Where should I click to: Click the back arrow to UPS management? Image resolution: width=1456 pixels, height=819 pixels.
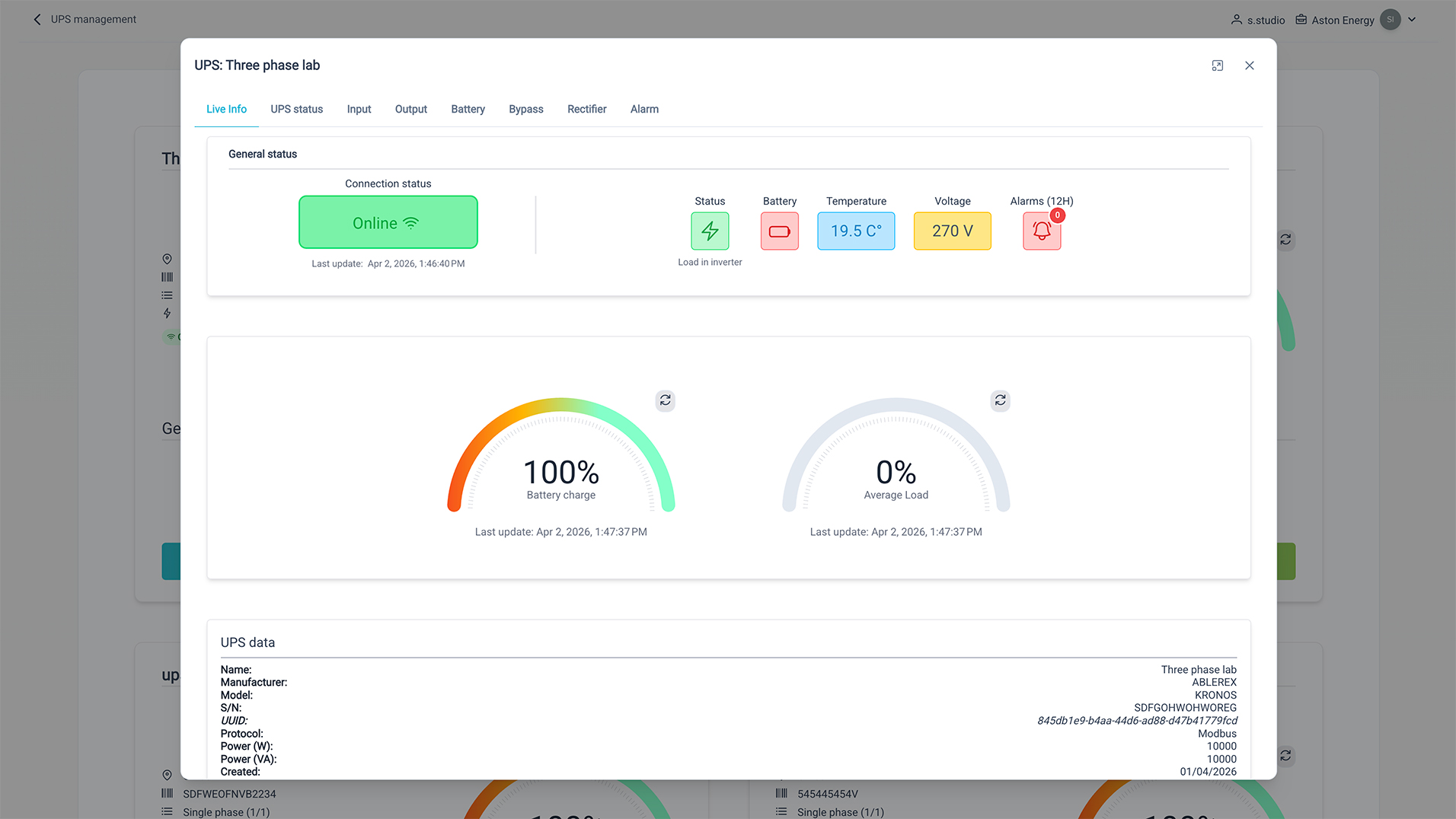click(x=37, y=20)
